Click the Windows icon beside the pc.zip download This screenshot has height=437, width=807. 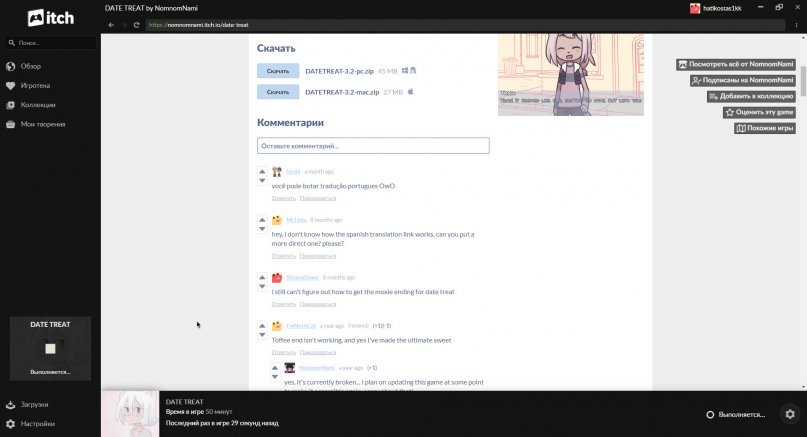tap(405, 71)
